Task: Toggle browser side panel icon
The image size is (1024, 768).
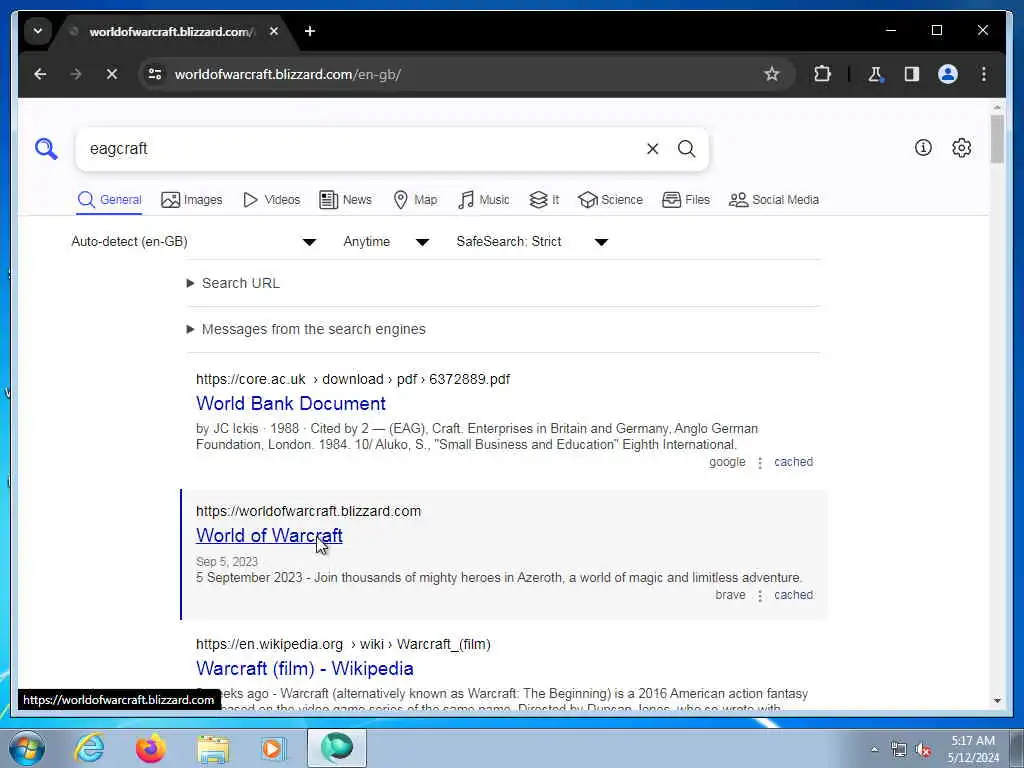Action: (912, 74)
